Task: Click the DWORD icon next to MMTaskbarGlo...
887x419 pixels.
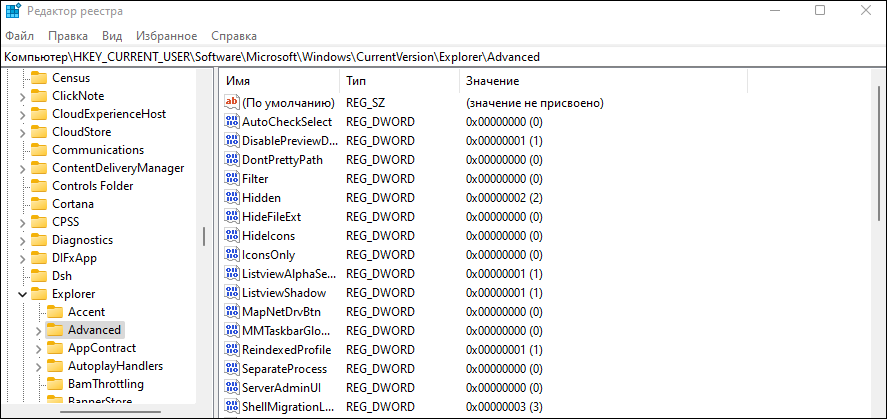Action: [x=232, y=330]
